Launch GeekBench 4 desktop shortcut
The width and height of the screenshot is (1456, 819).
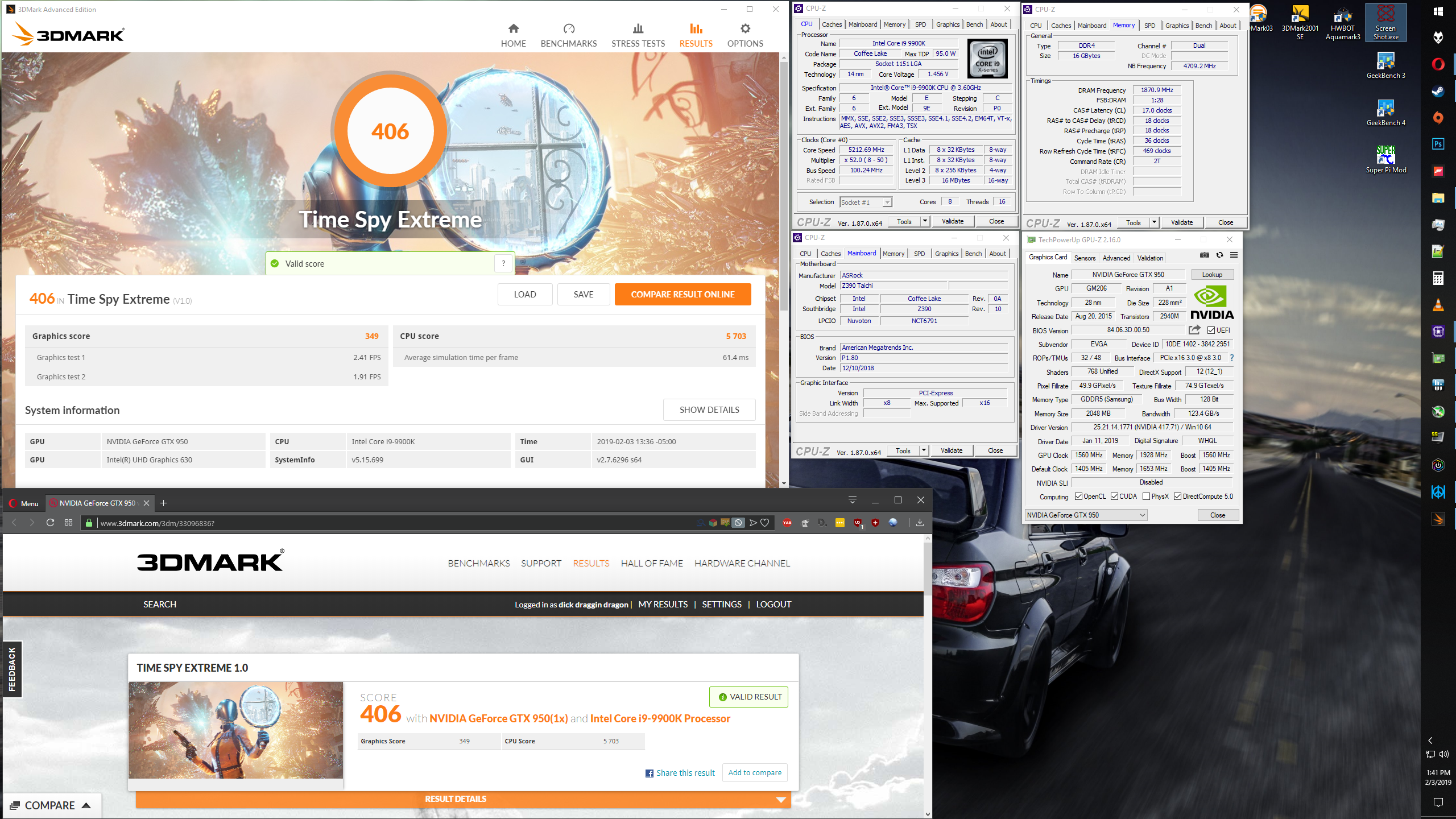tap(1385, 113)
